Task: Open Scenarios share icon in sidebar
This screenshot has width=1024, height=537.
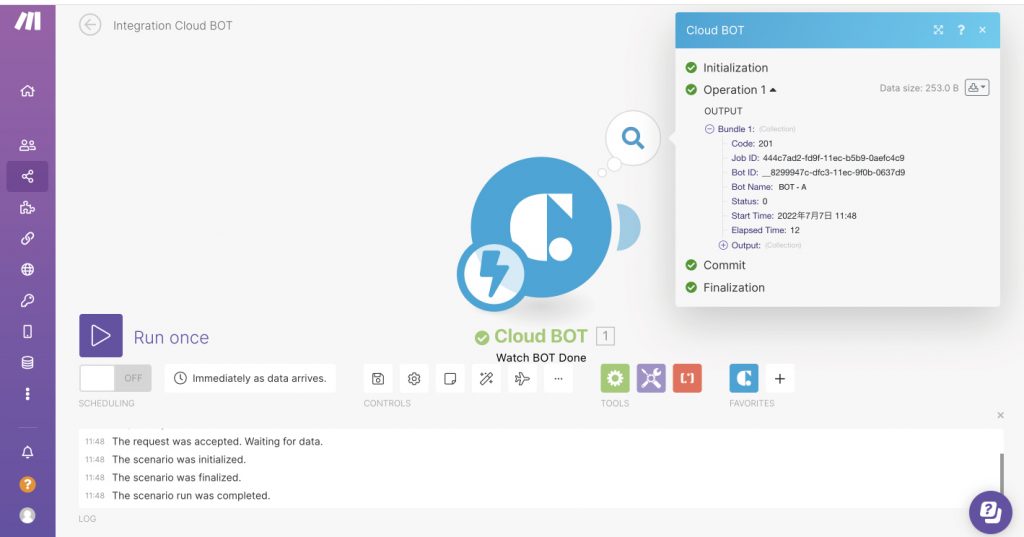Action: point(27,176)
